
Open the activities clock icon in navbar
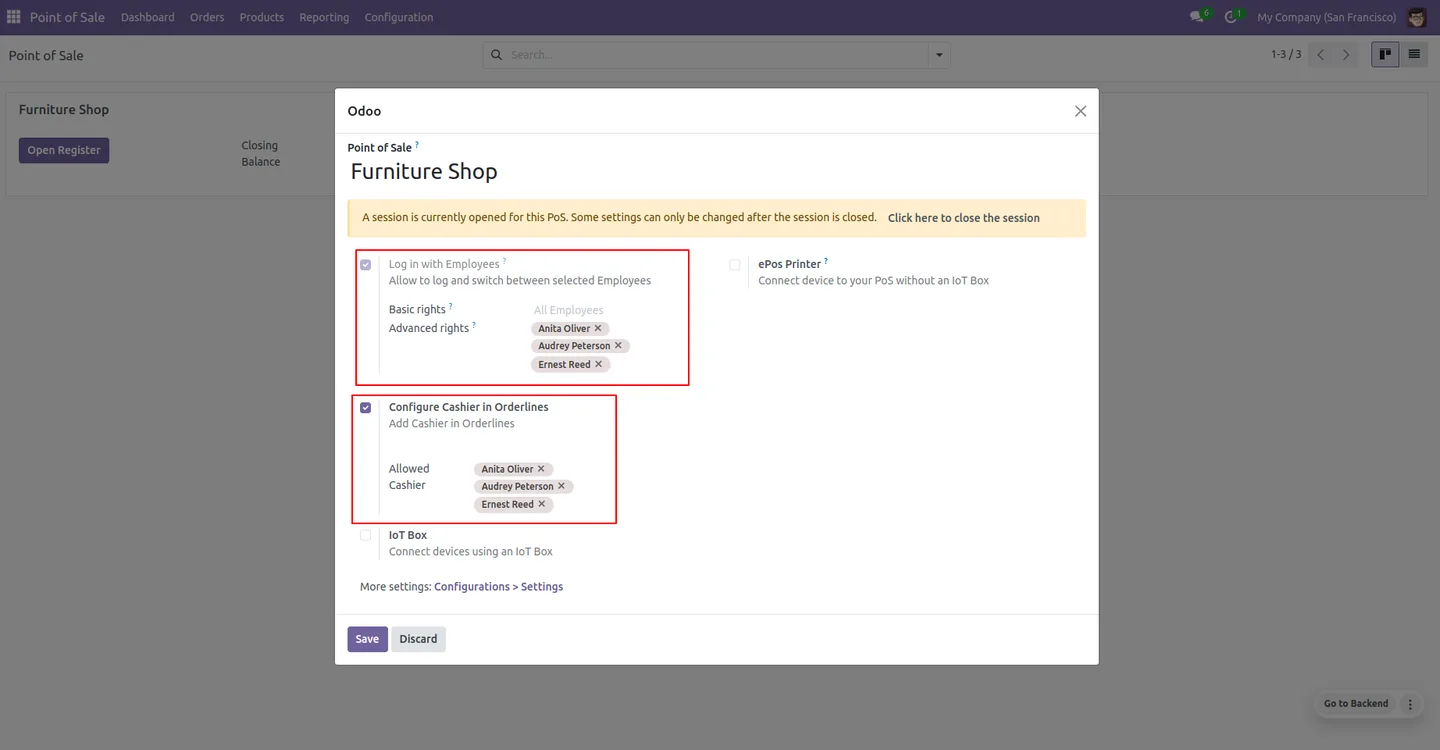tap(1232, 17)
